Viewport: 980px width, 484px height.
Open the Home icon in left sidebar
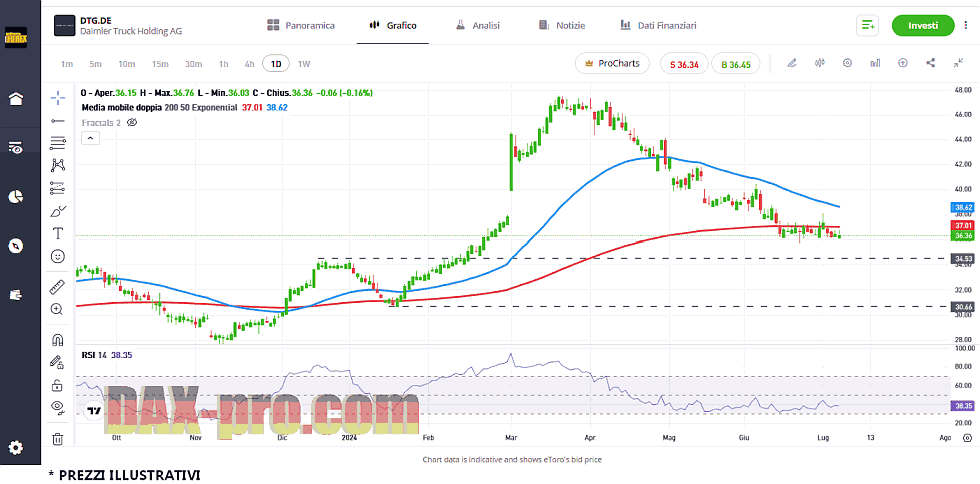coord(16,99)
